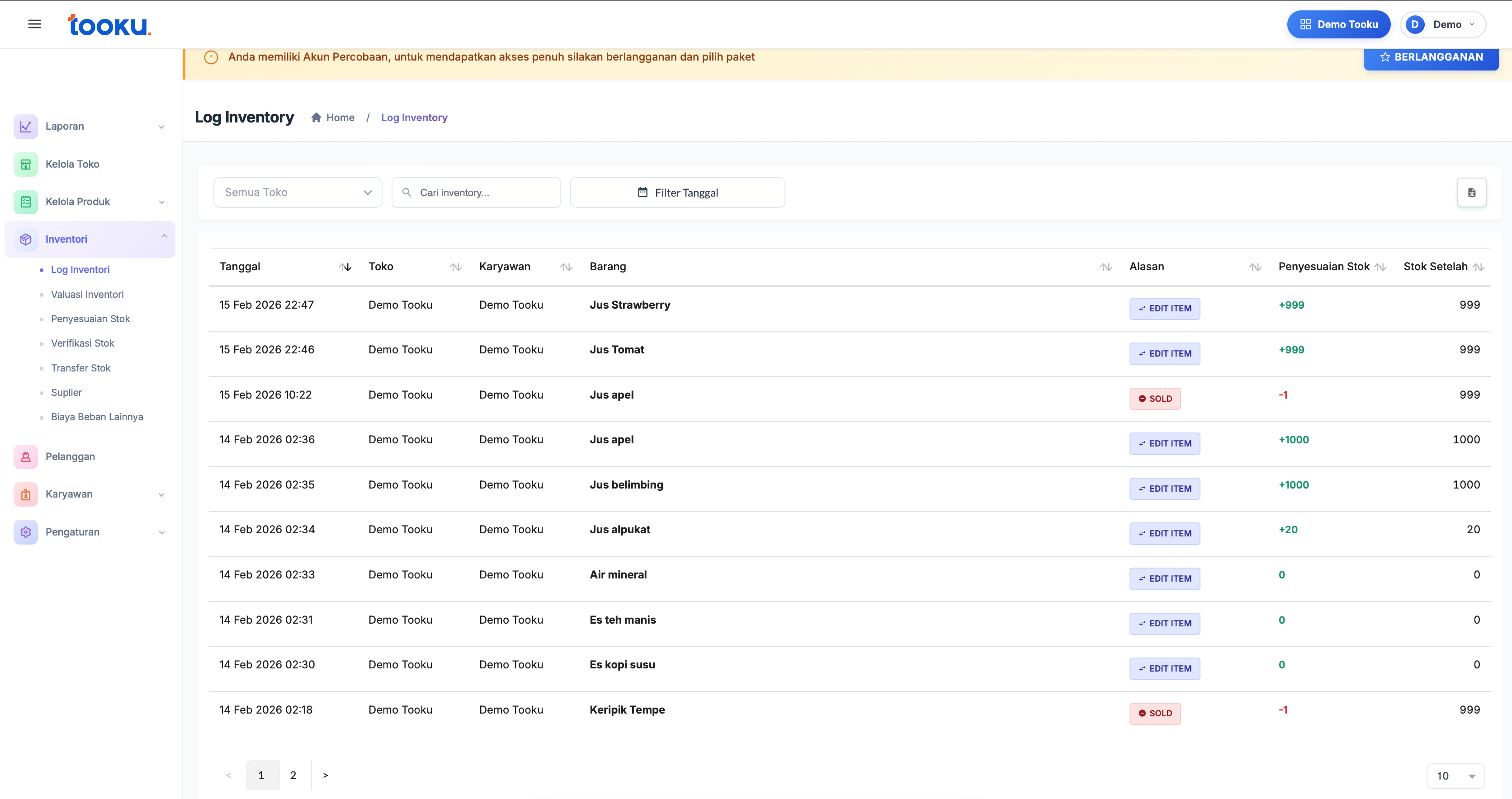This screenshot has height=799, width=1512.
Task: Toggle sorting on Alasan column
Action: click(x=1255, y=267)
